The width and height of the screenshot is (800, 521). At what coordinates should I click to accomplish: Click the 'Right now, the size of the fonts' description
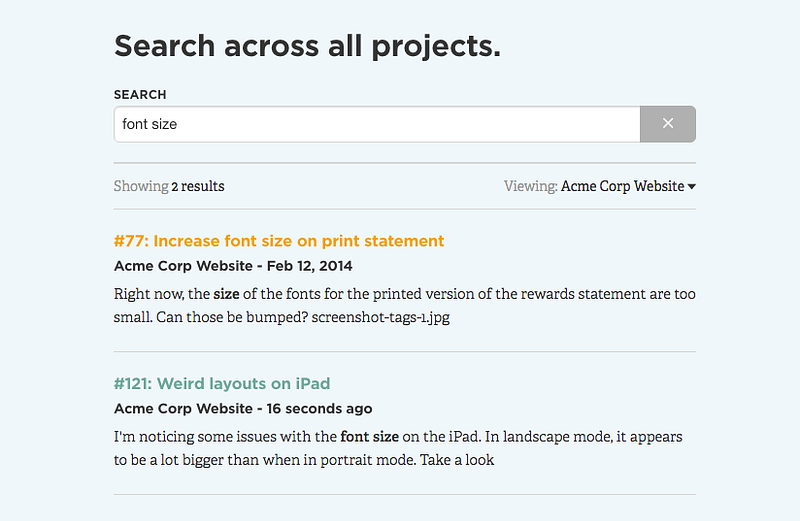405,306
